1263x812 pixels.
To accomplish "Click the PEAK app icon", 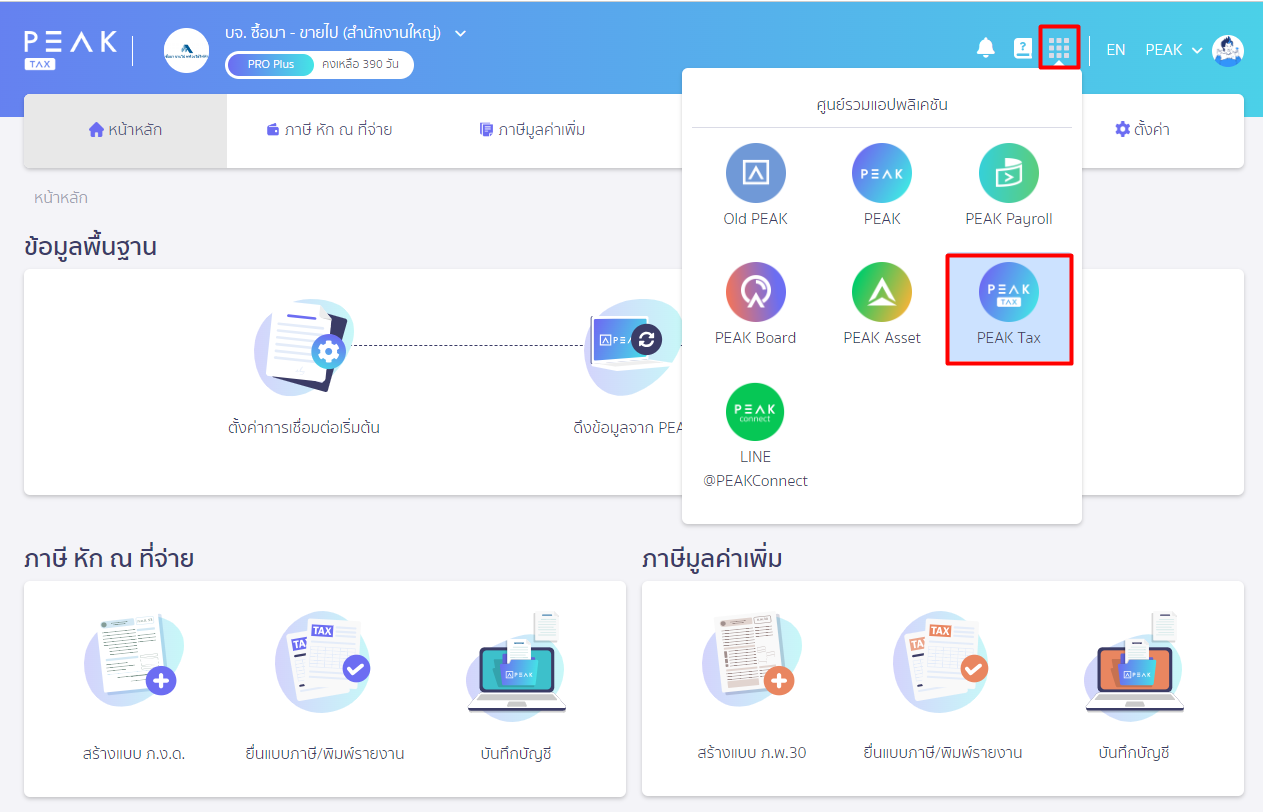I will 881,174.
